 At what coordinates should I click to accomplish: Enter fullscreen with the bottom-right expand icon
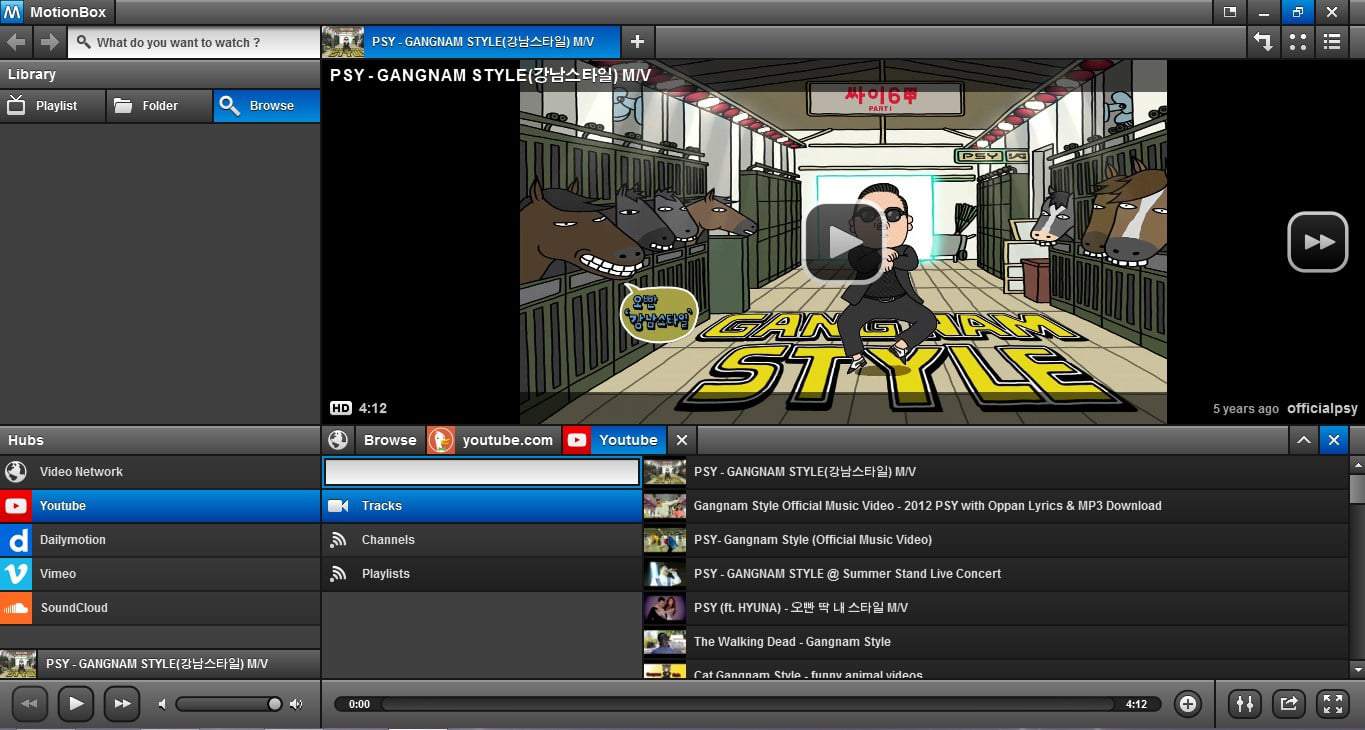[x=1333, y=704]
